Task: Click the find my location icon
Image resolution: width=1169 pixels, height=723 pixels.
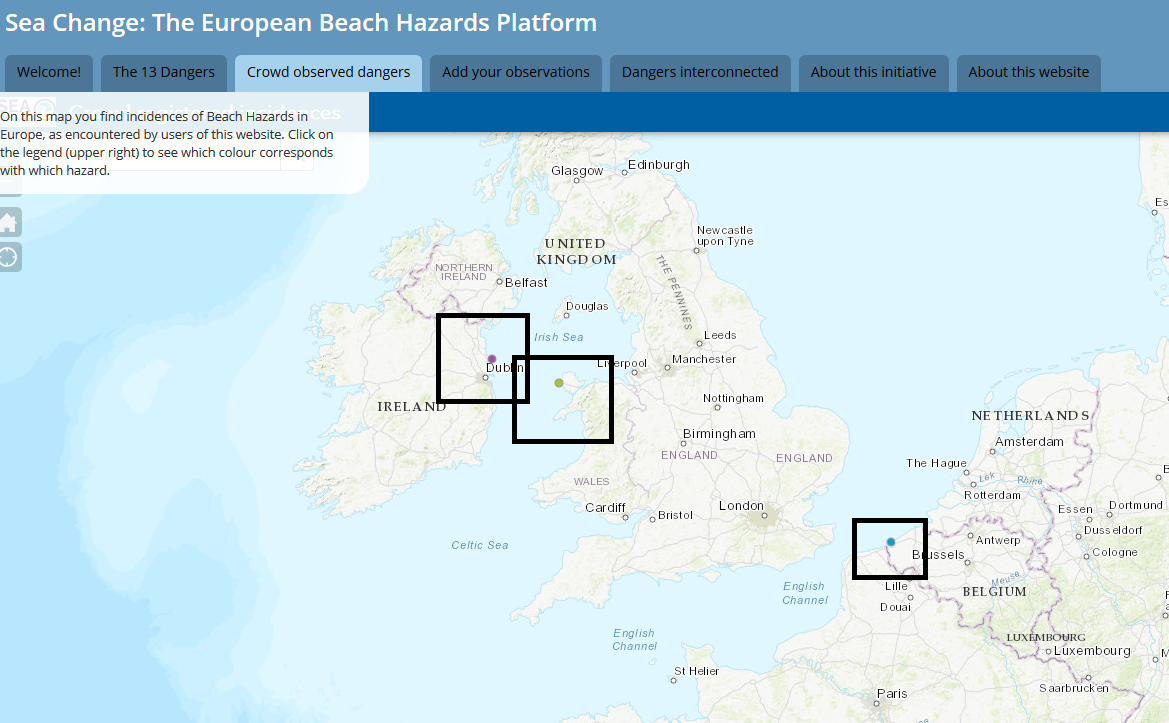Action: tap(9, 257)
